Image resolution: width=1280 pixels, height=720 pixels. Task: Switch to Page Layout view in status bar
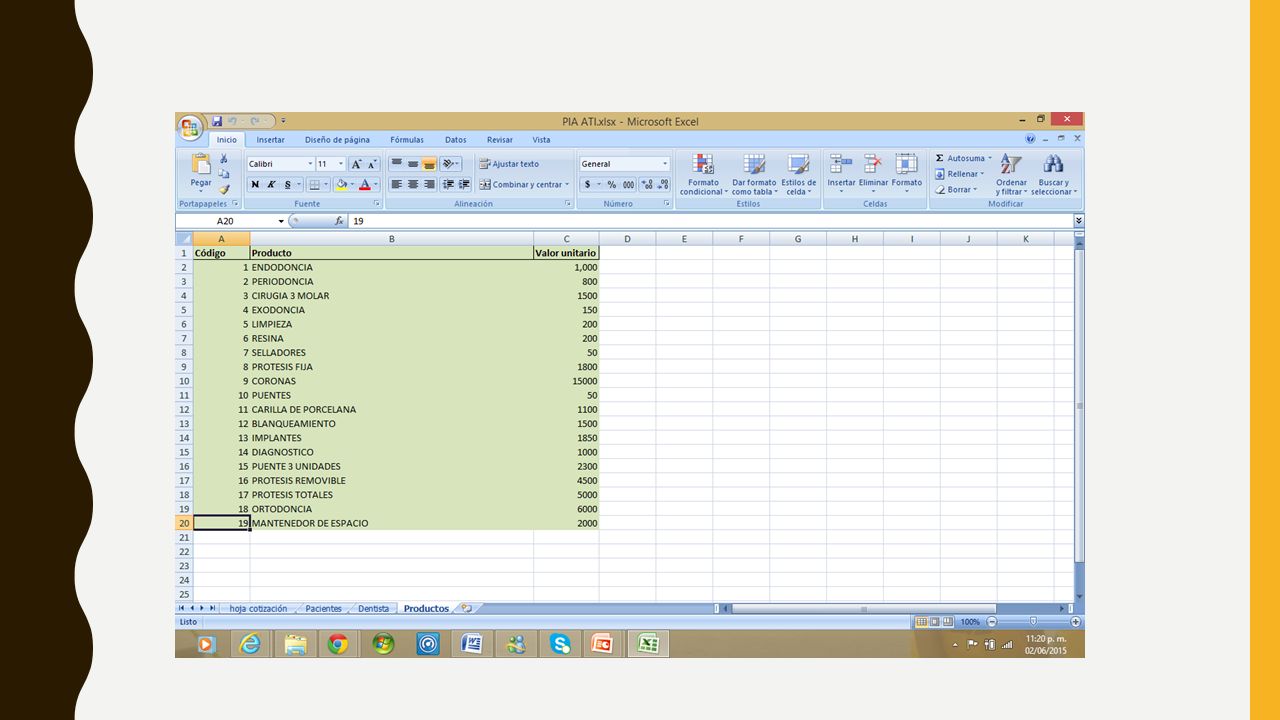pos(934,622)
